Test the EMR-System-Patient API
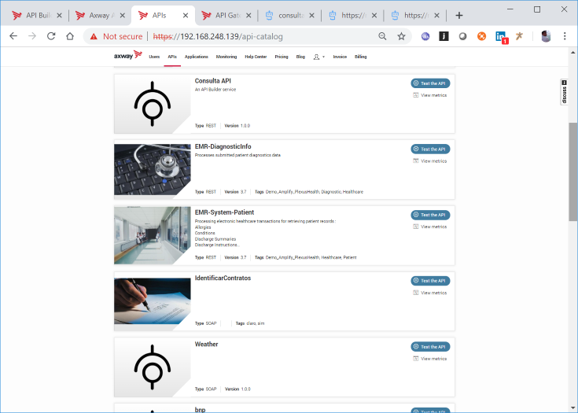The height and width of the screenshot is (413, 578). tap(430, 215)
